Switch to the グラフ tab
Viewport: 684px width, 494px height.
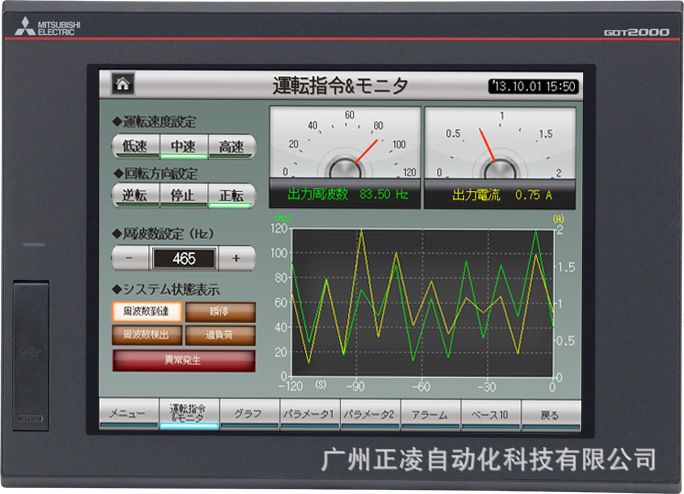click(248, 414)
